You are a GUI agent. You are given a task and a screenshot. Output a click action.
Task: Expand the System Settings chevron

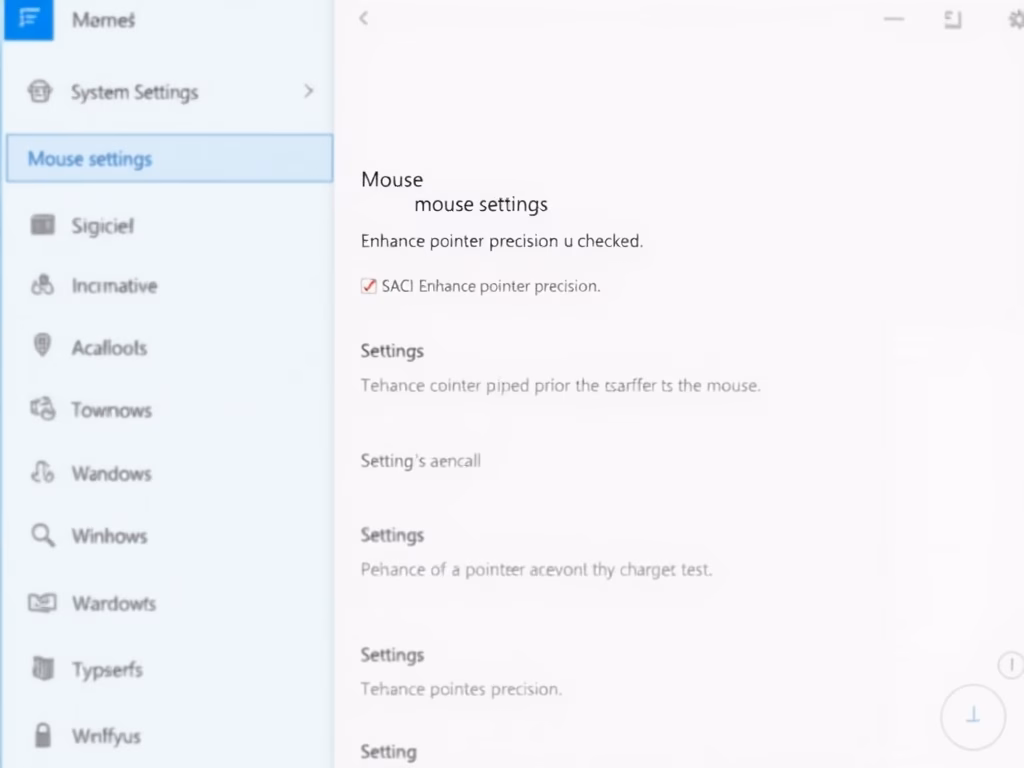[308, 91]
